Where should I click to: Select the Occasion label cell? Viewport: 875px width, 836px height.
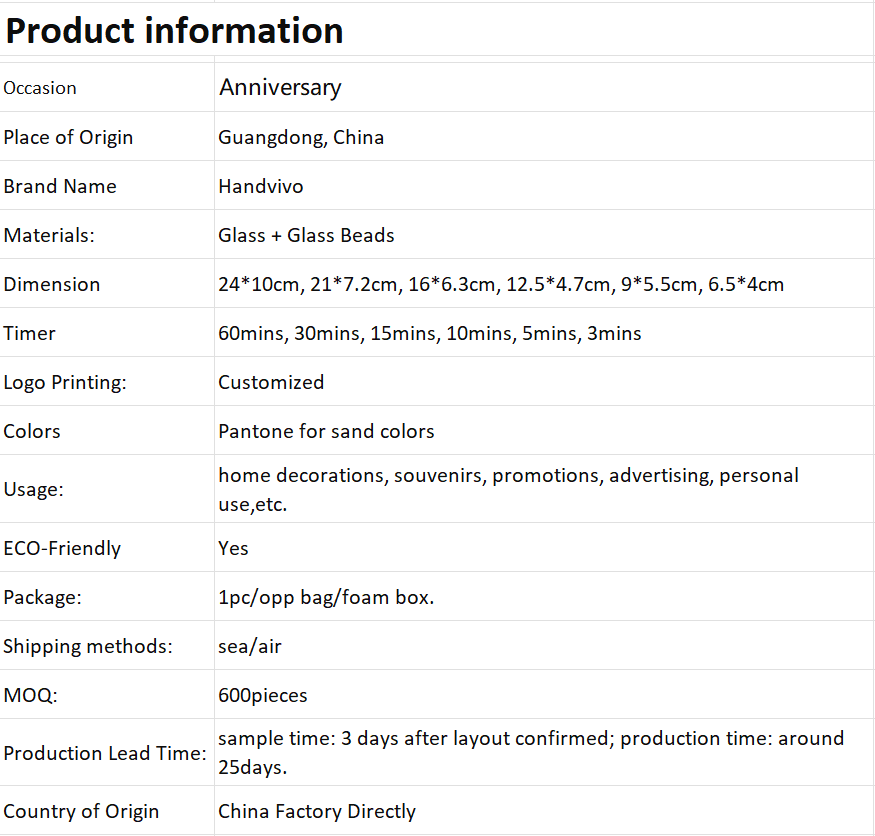coord(107,88)
